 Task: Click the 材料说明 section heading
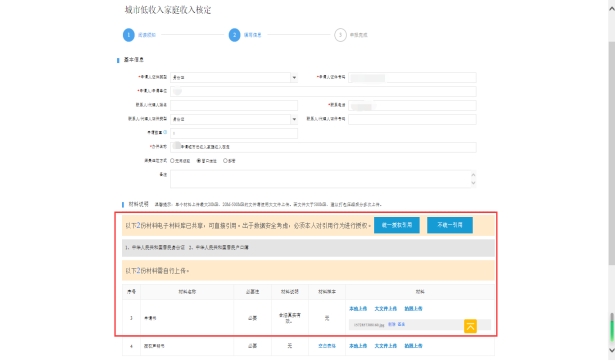pyautogui.click(x=138, y=204)
